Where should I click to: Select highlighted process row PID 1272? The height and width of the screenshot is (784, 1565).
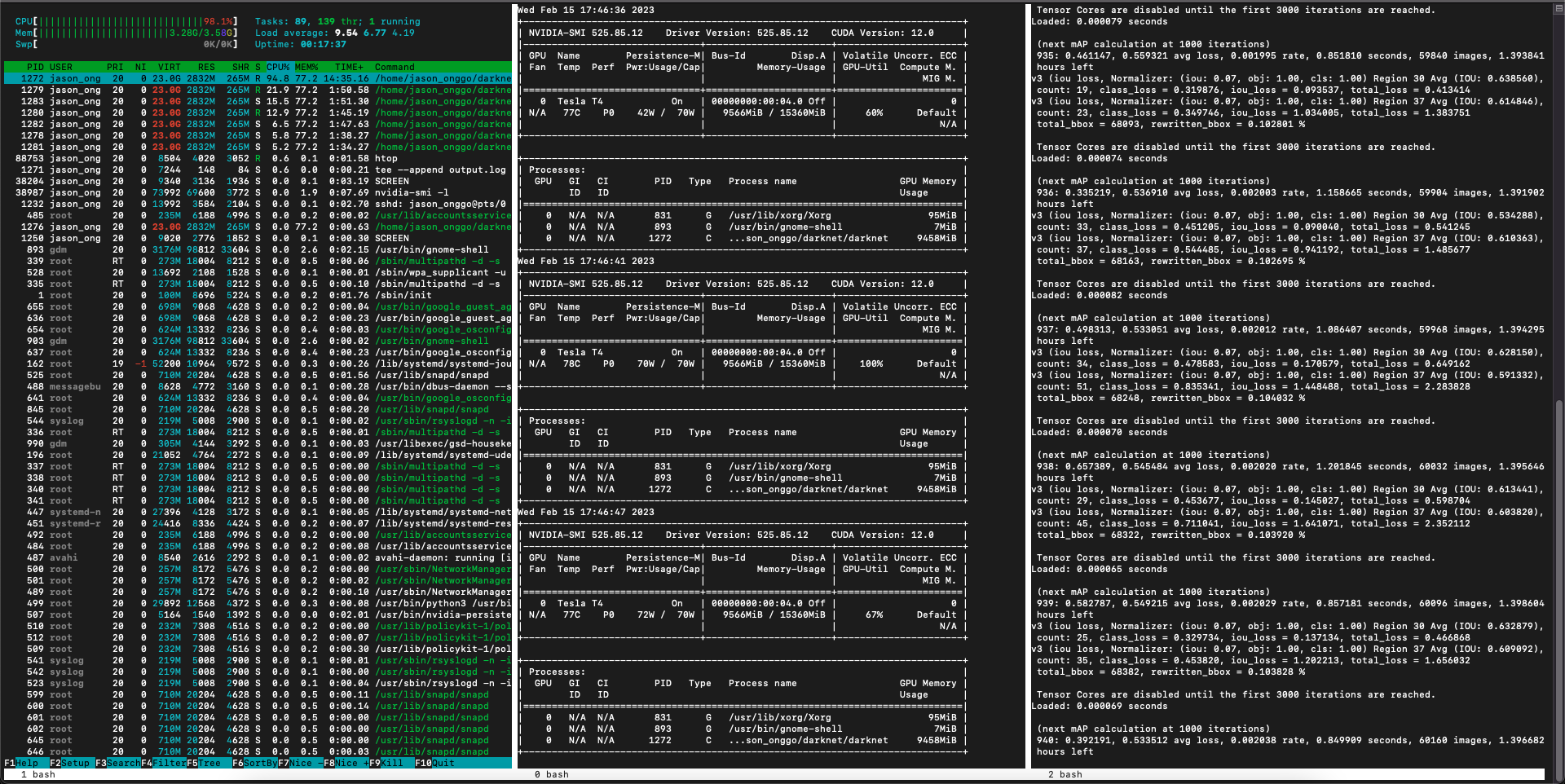point(258,78)
